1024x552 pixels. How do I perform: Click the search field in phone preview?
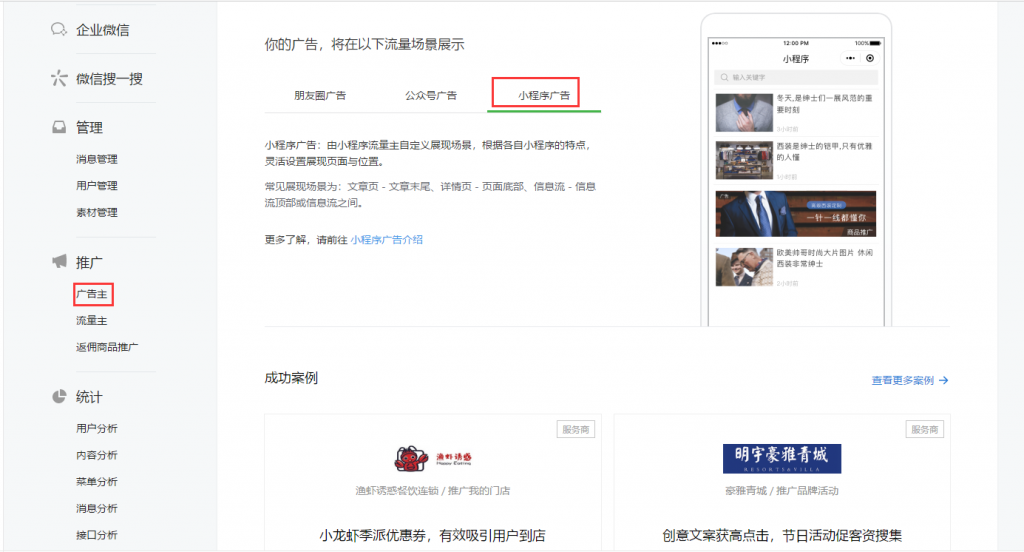pyautogui.click(x=796, y=77)
